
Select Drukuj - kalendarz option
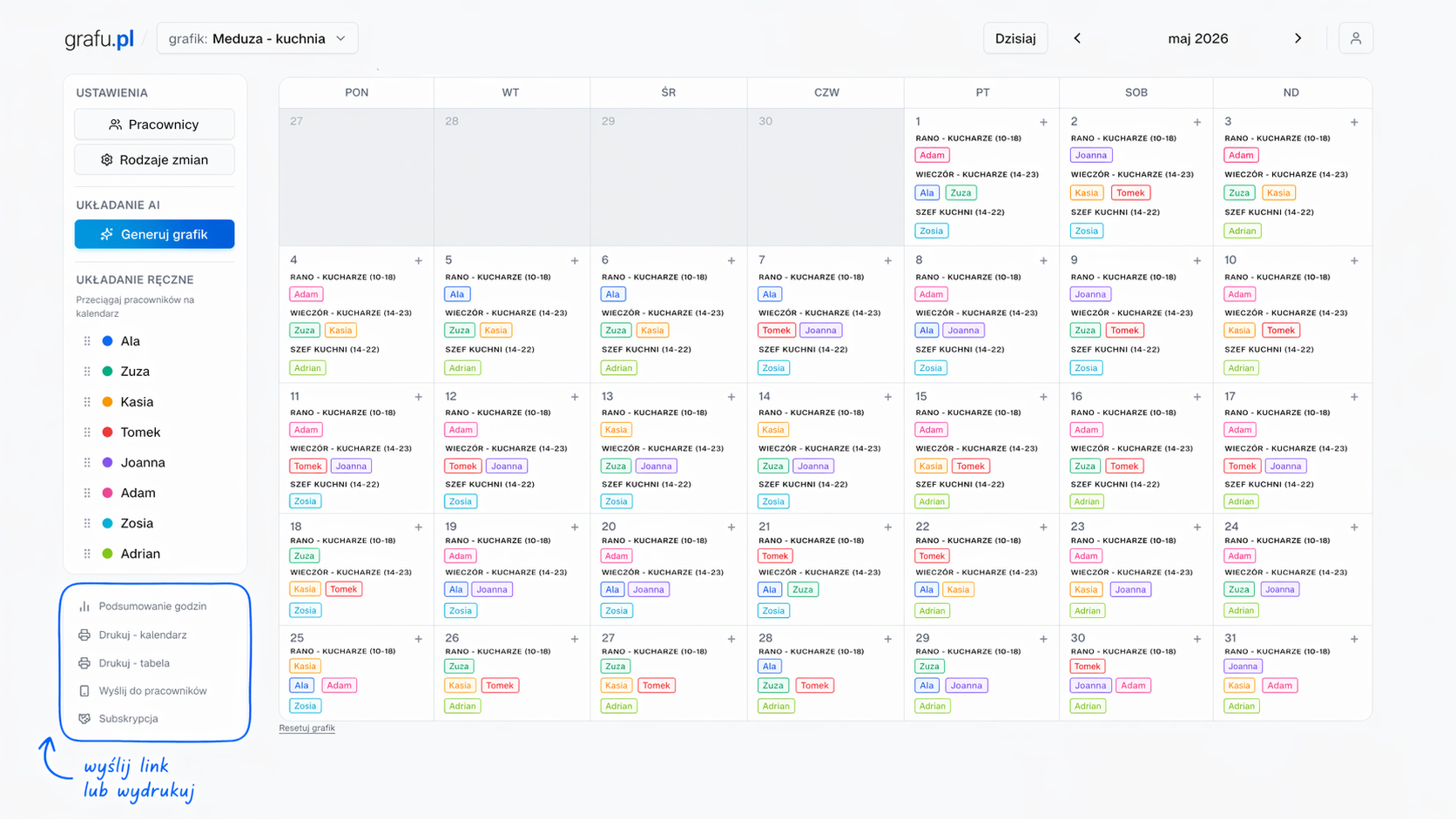click(x=142, y=635)
